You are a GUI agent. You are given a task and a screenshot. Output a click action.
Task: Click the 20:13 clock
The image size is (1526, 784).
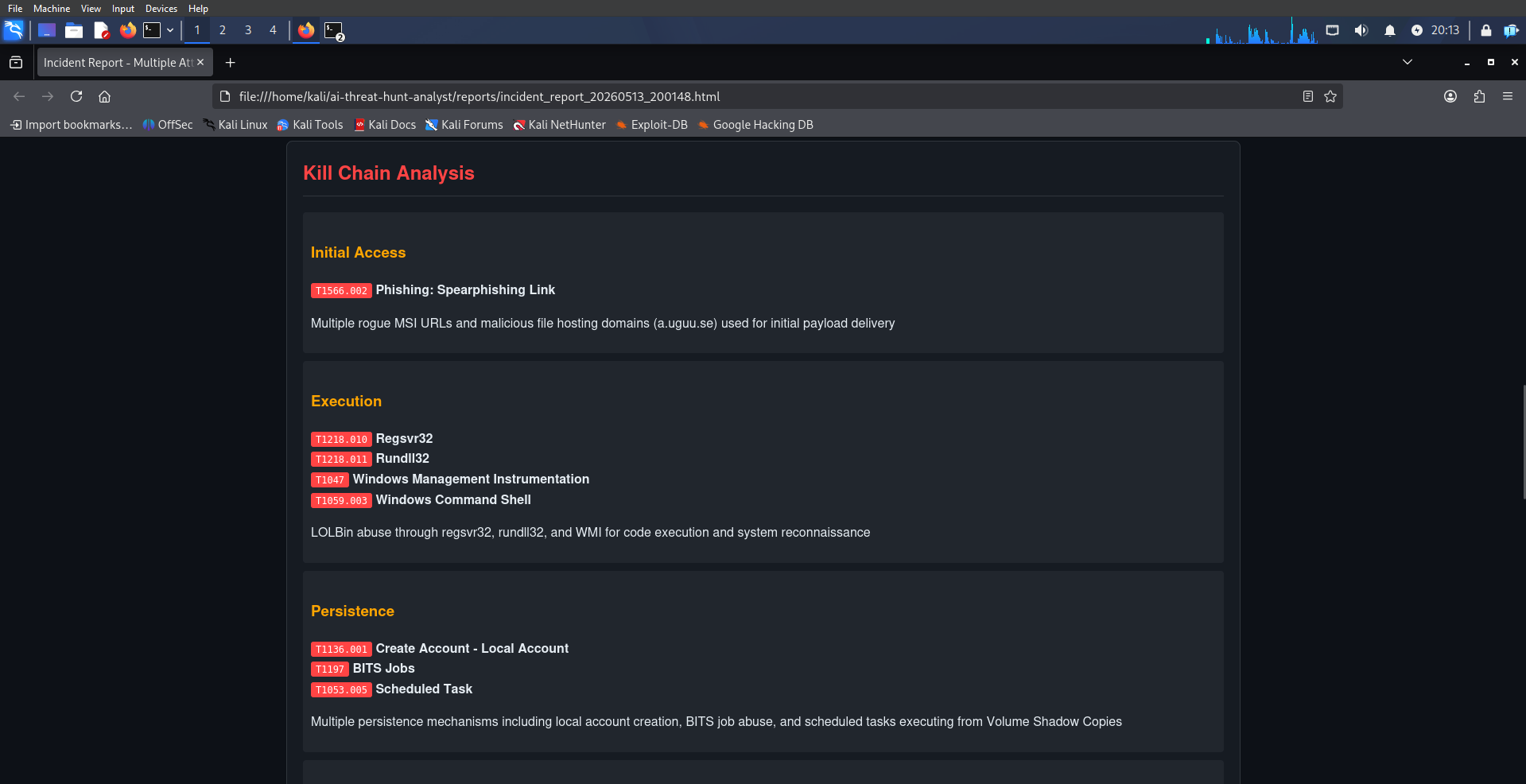(1445, 30)
